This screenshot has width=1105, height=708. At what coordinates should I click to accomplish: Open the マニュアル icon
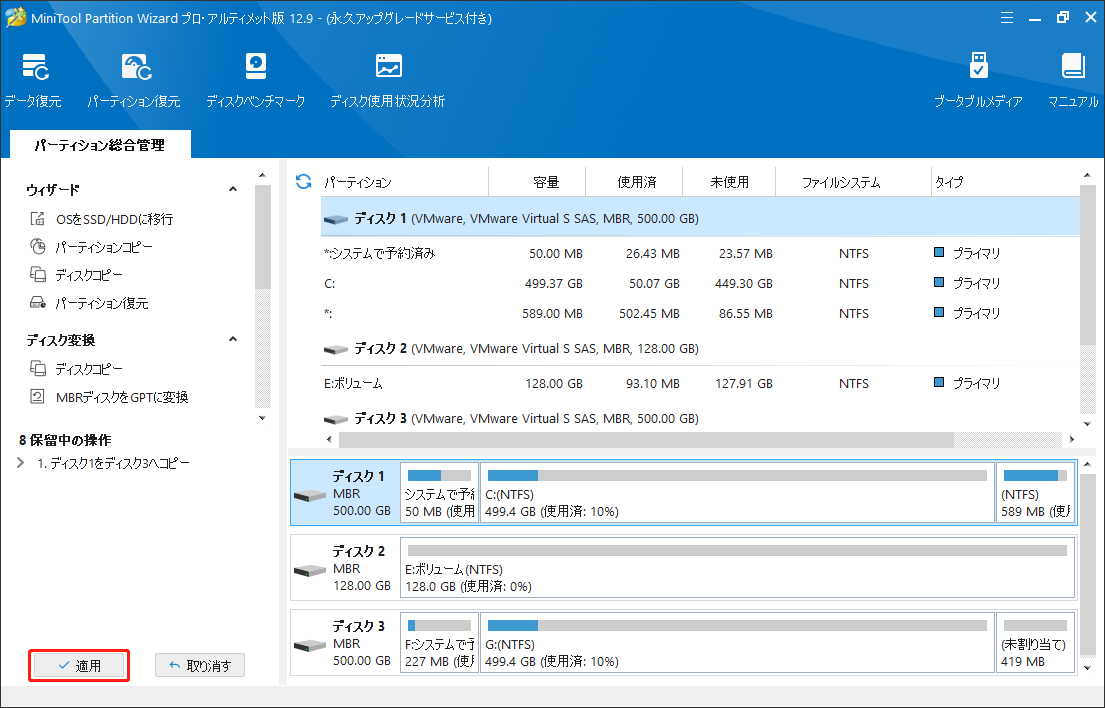tap(1073, 80)
